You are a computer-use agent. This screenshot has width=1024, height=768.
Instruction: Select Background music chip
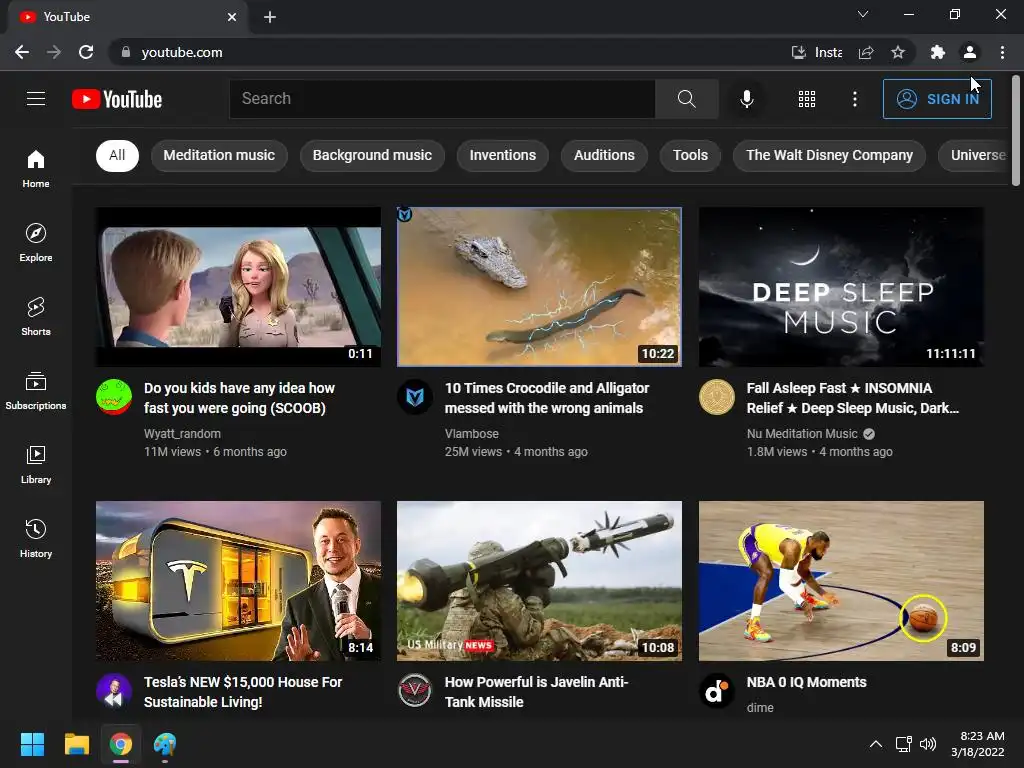pos(372,155)
